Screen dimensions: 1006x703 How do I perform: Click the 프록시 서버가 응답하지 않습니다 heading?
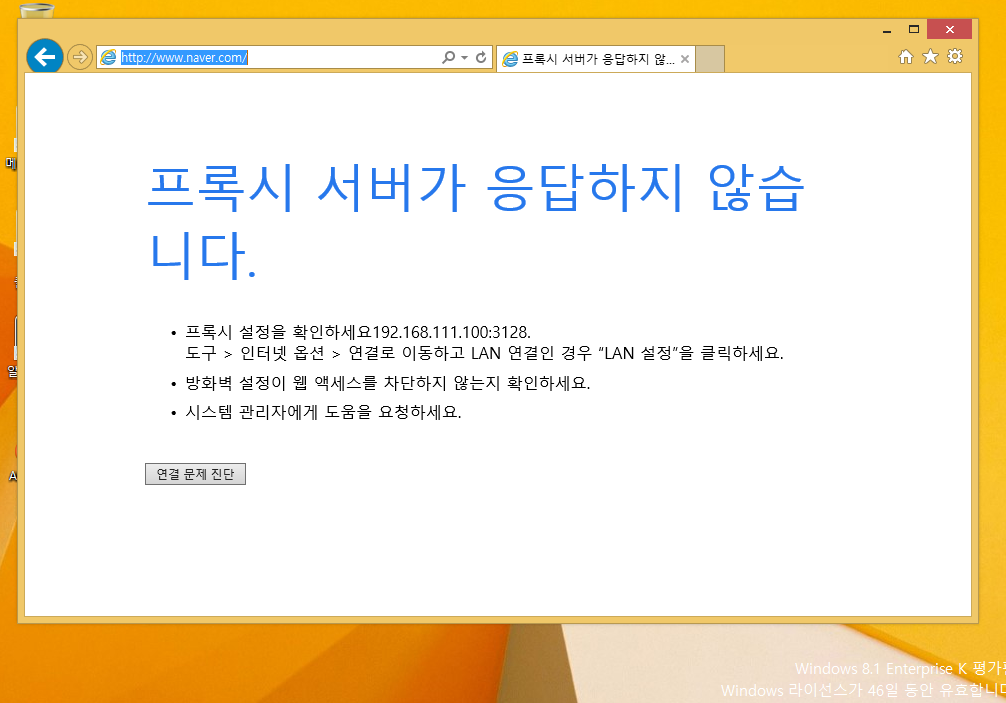point(476,221)
